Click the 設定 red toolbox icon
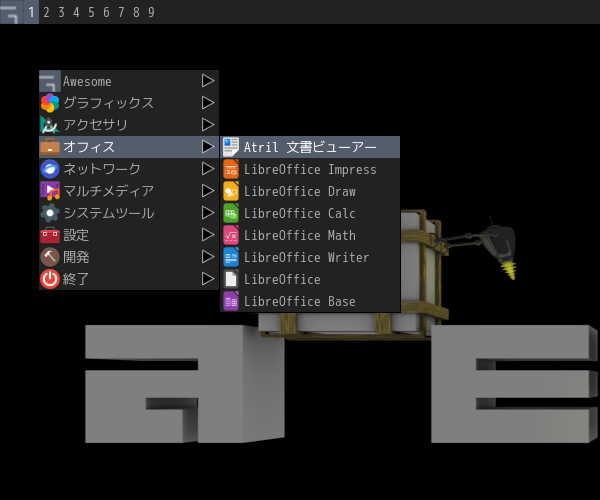Screen dimensions: 600x500 50,235
